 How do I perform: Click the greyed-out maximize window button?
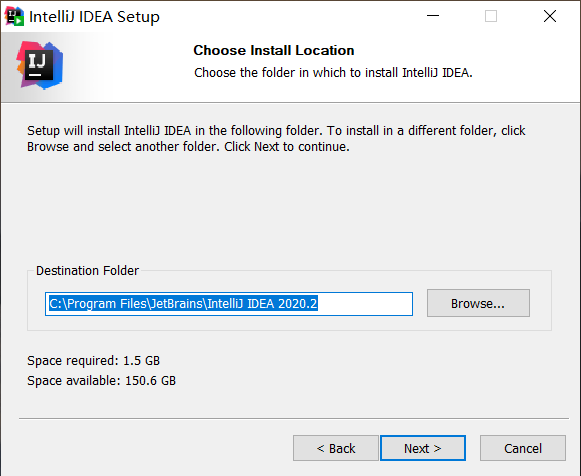point(491,16)
